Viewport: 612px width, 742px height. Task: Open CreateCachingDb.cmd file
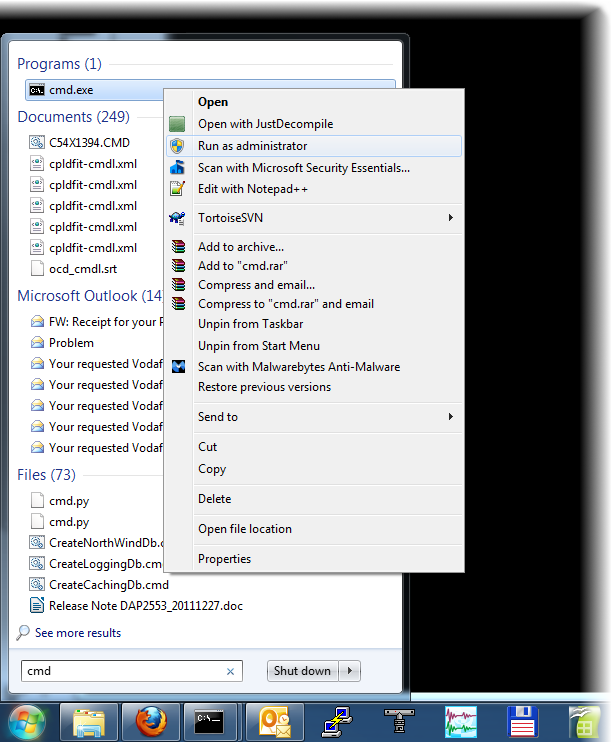108,585
